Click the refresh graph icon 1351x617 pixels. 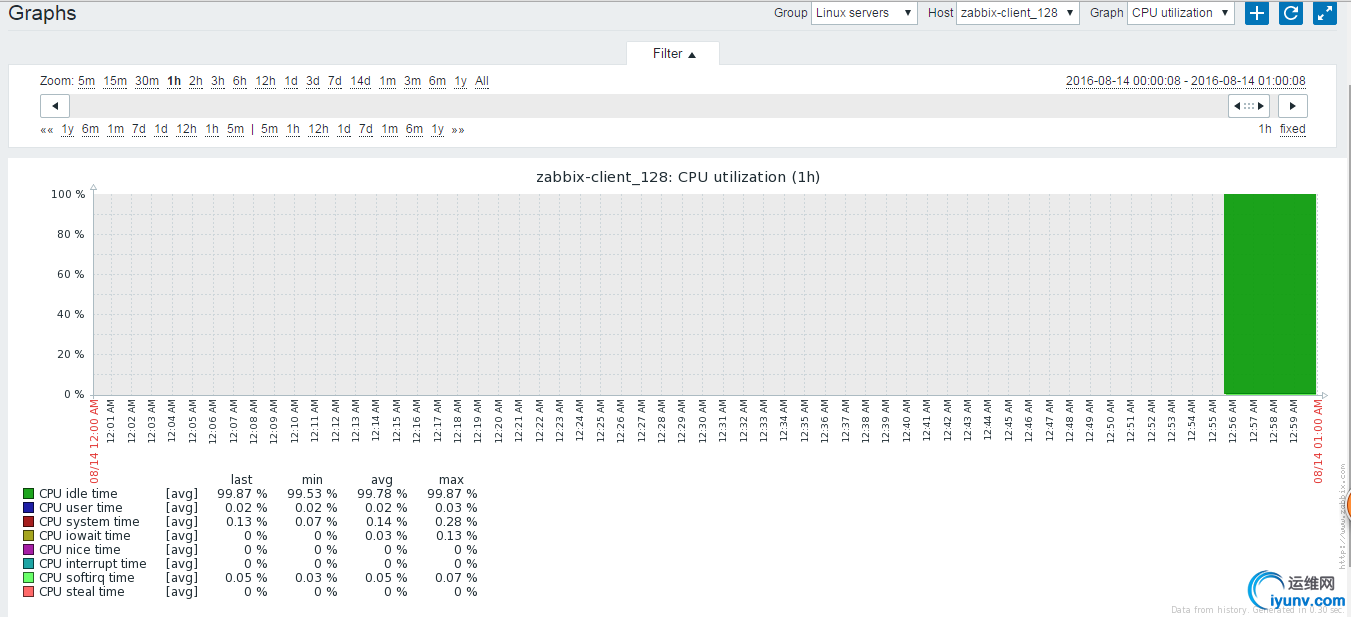pos(1291,13)
